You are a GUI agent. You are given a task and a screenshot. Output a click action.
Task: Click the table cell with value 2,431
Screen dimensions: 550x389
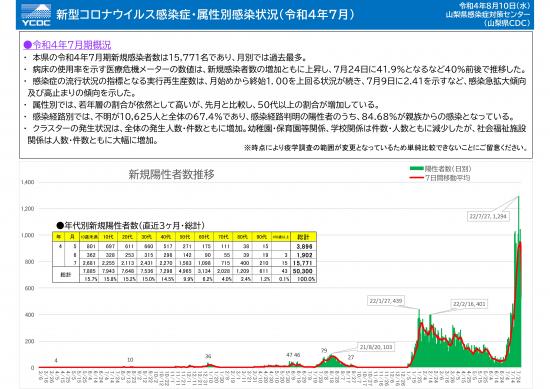(148, 263)
